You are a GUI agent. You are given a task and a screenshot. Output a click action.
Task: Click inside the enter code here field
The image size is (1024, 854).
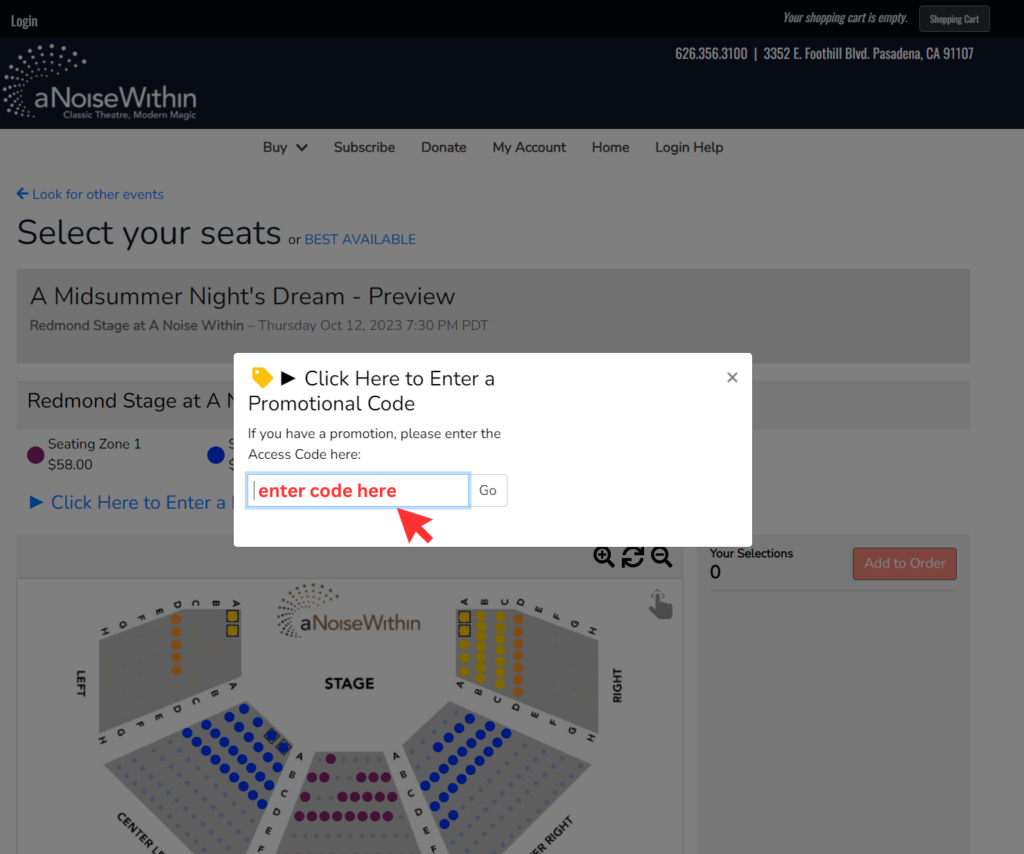357,490
